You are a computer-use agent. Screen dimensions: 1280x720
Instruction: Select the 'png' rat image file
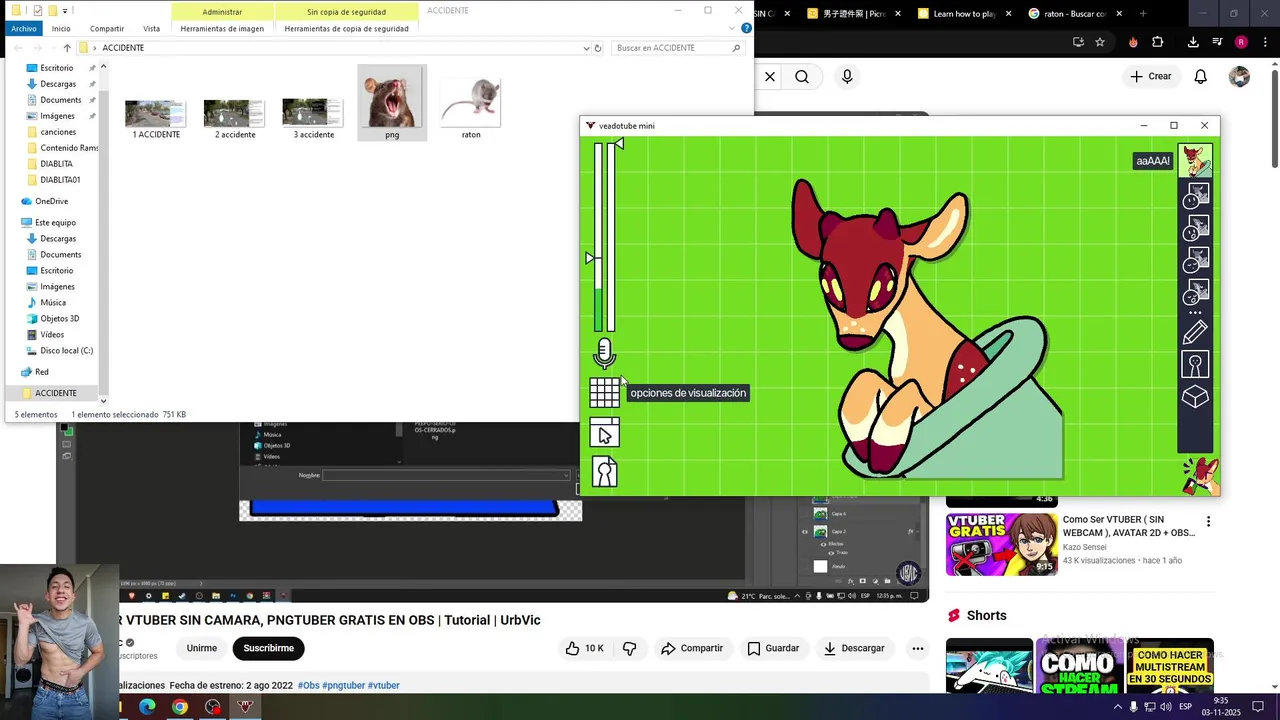pyautogui.click(x=392, y=103)
